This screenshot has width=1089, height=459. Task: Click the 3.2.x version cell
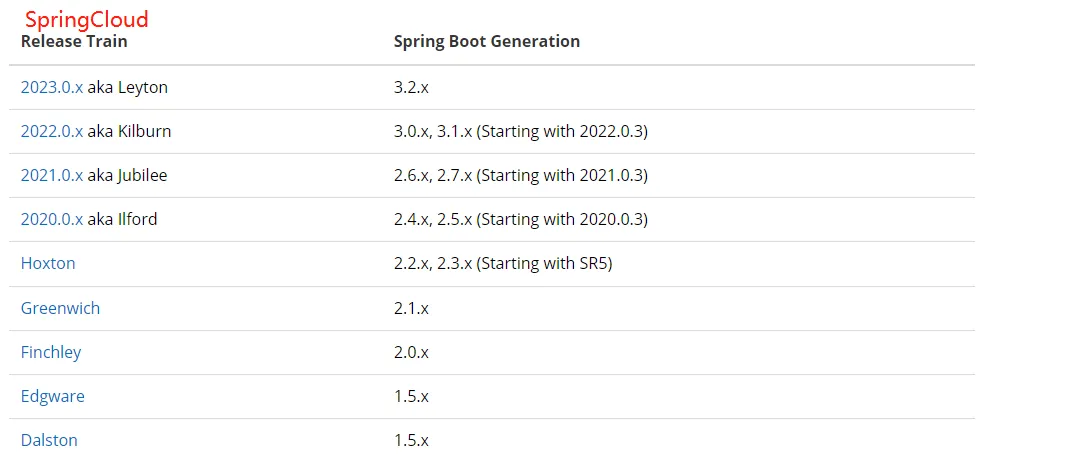coord(411,87)
